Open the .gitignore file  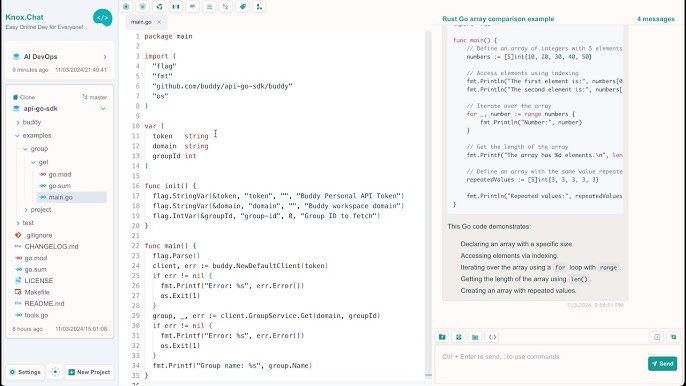34,235
